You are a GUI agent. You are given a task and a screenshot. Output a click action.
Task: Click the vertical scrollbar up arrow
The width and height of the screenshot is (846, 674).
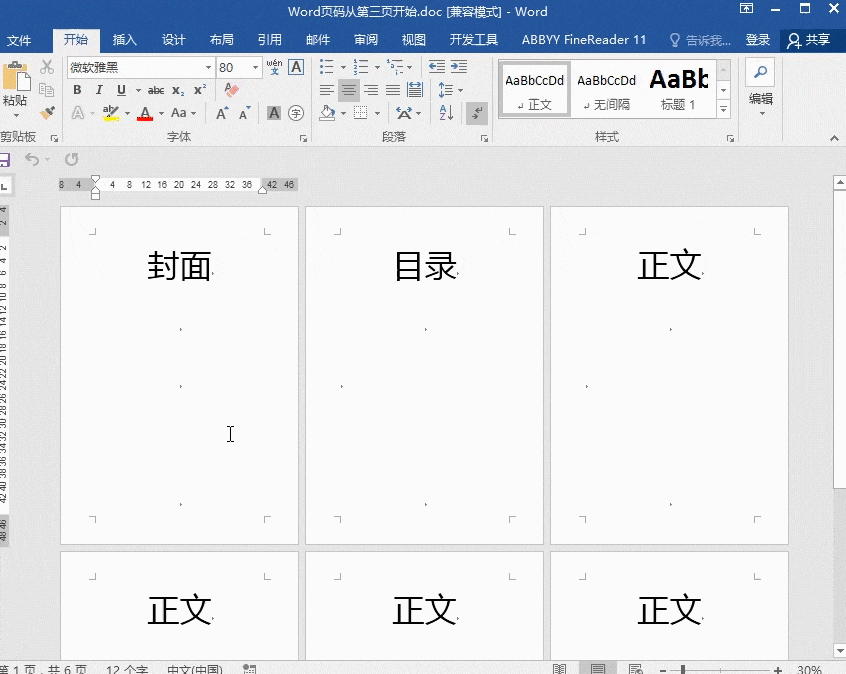pos(838,181)
